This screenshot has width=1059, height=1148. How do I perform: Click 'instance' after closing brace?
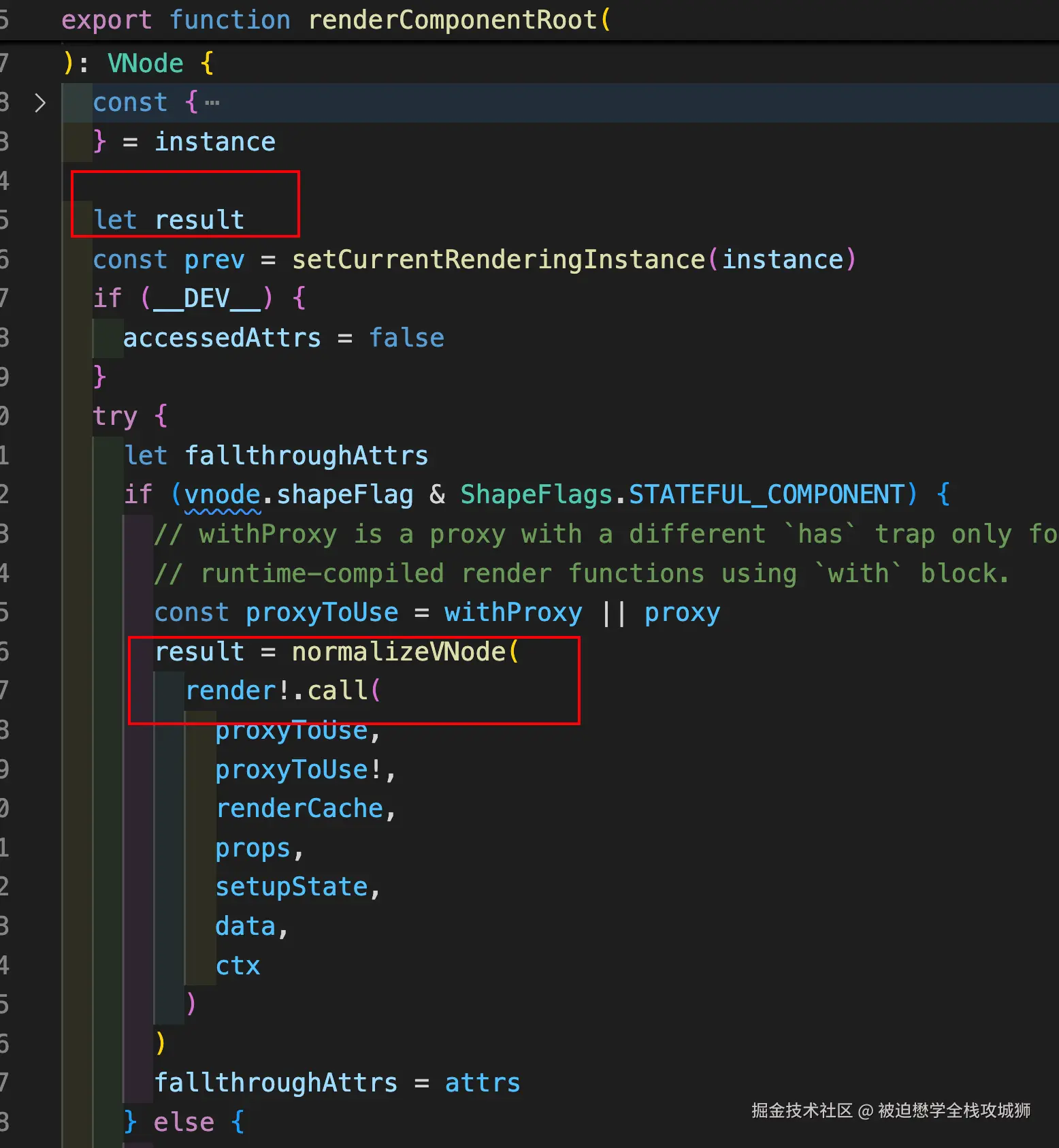tap(215, 142)
